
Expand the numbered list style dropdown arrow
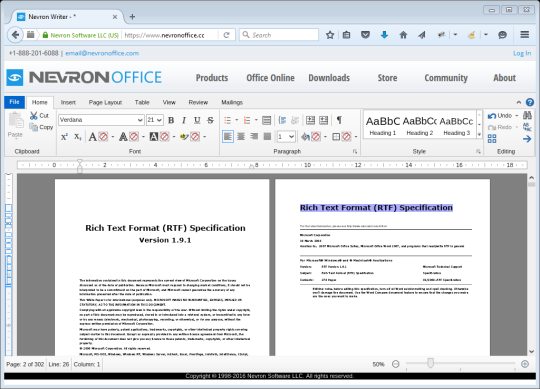coord(256,120)
